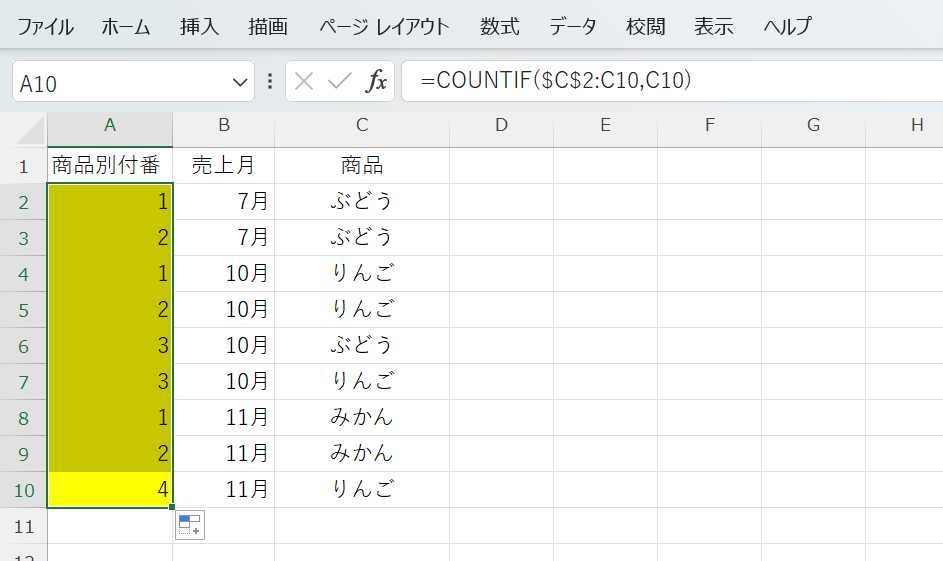Select the 商品別付番 header cell
This screenshot has width=943, height=561.
point(110,165)
